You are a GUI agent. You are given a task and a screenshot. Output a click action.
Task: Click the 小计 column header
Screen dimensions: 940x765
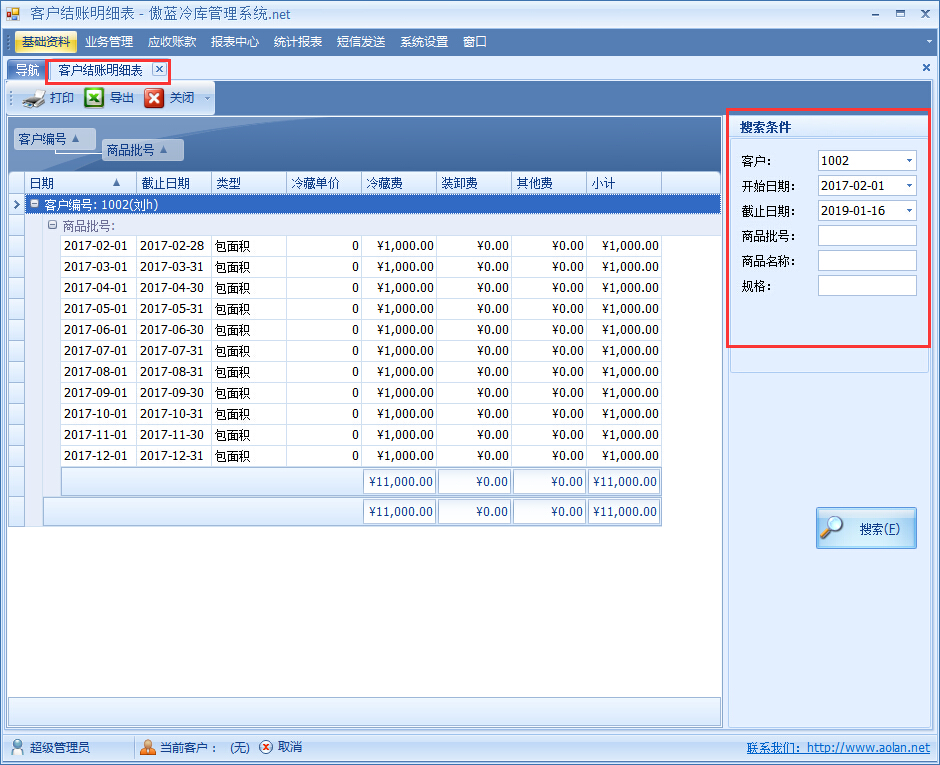(x=623, y=183)
